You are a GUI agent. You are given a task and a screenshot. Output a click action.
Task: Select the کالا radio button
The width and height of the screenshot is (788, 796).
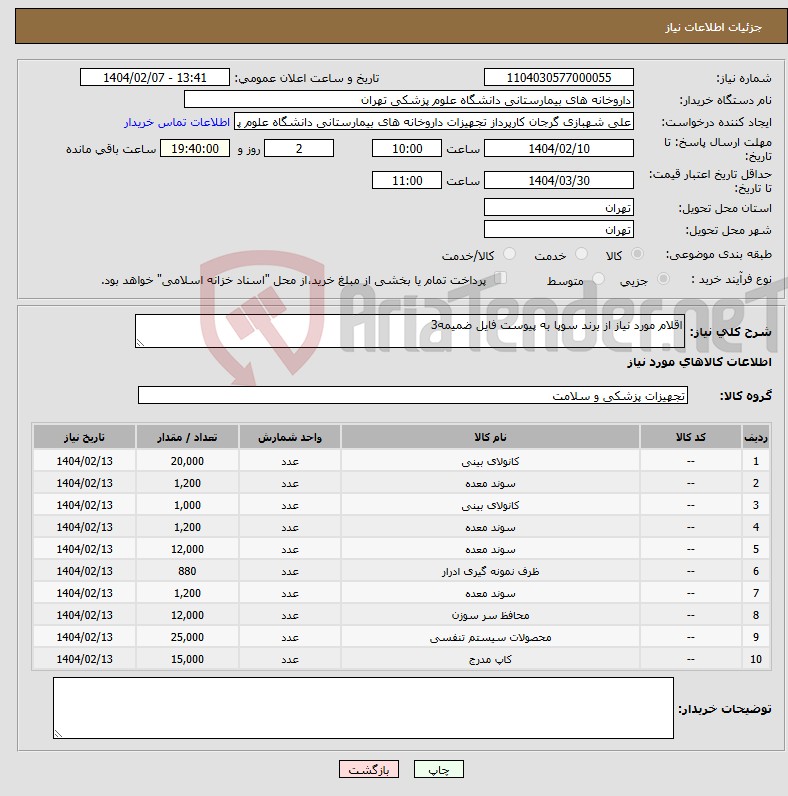click(x=637, y=254)
